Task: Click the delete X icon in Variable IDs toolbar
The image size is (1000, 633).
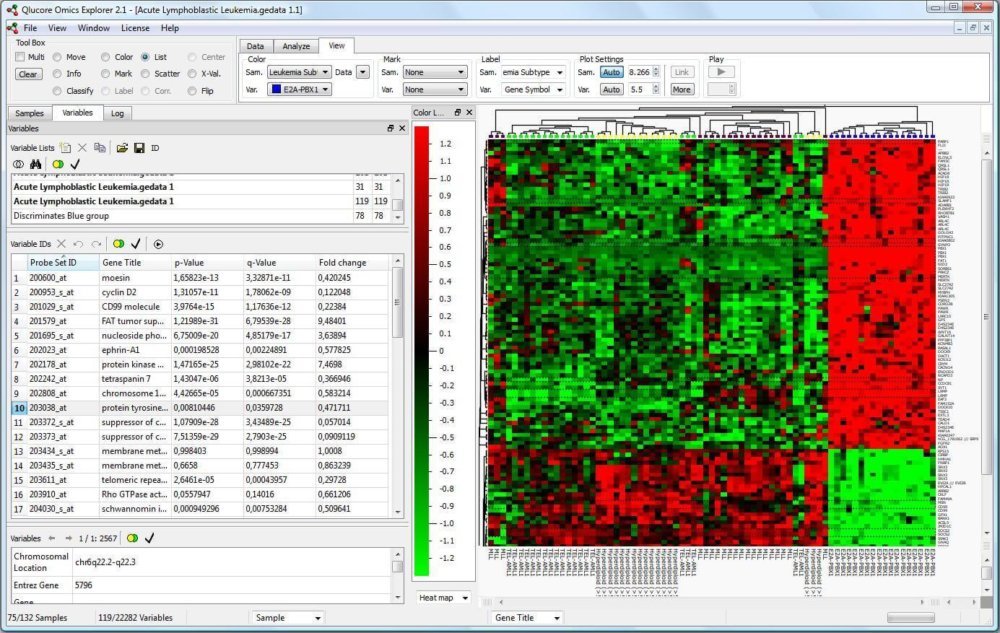Action: coord(61,243)
